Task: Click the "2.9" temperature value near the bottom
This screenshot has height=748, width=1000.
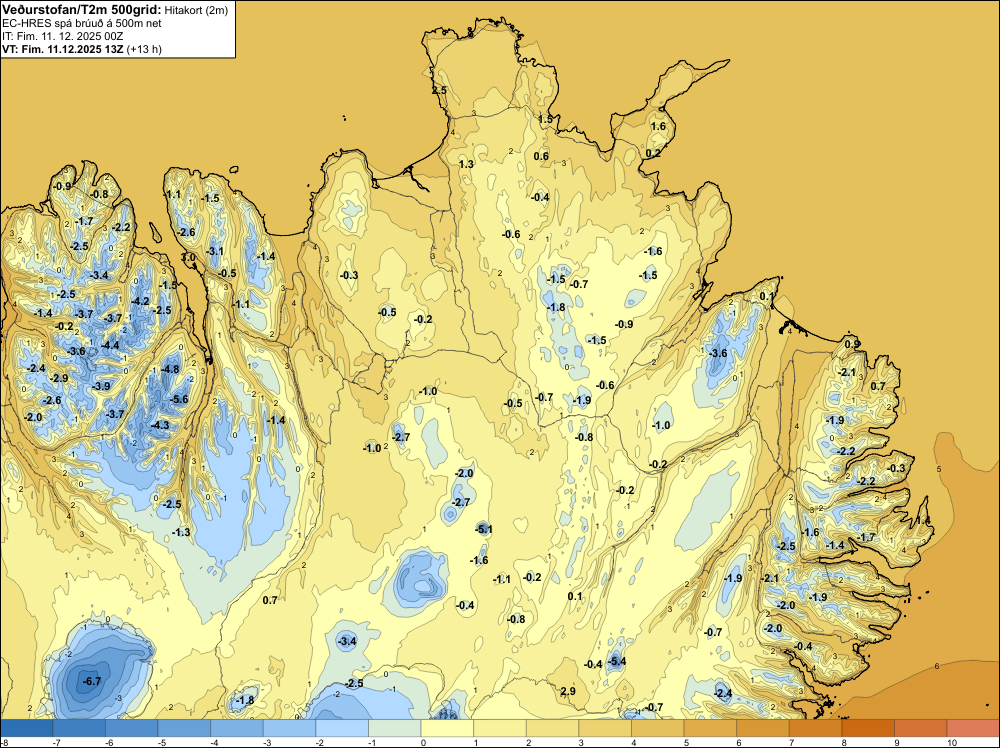Action: (x=568, y=691)
